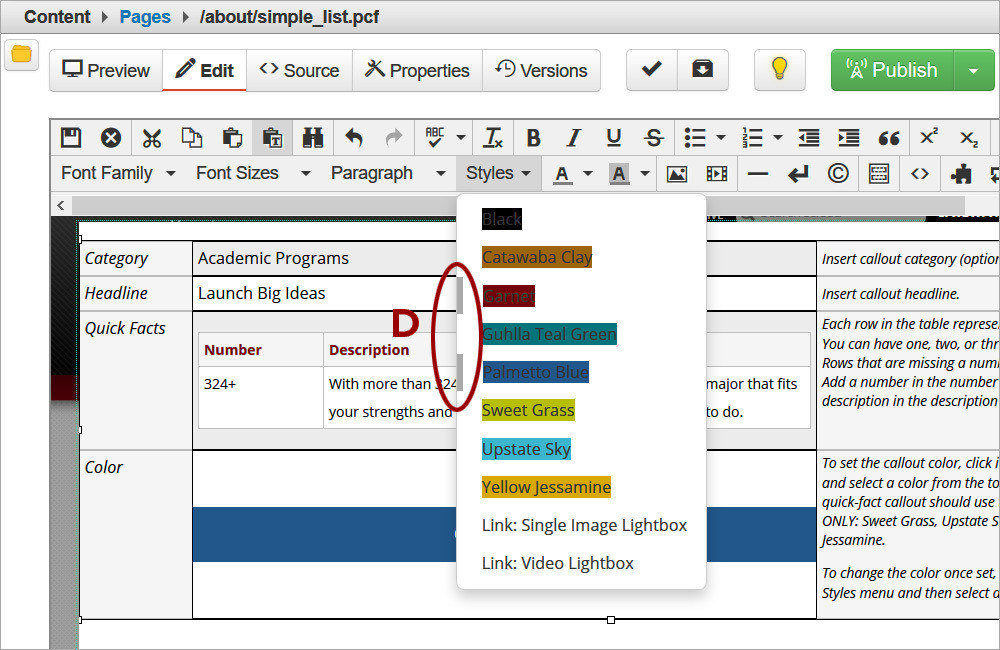The height and width of the screenshot is (650, 1000).
Task: Insert a bulleted list
Action: pyautogui.click(x=695, y=138)
